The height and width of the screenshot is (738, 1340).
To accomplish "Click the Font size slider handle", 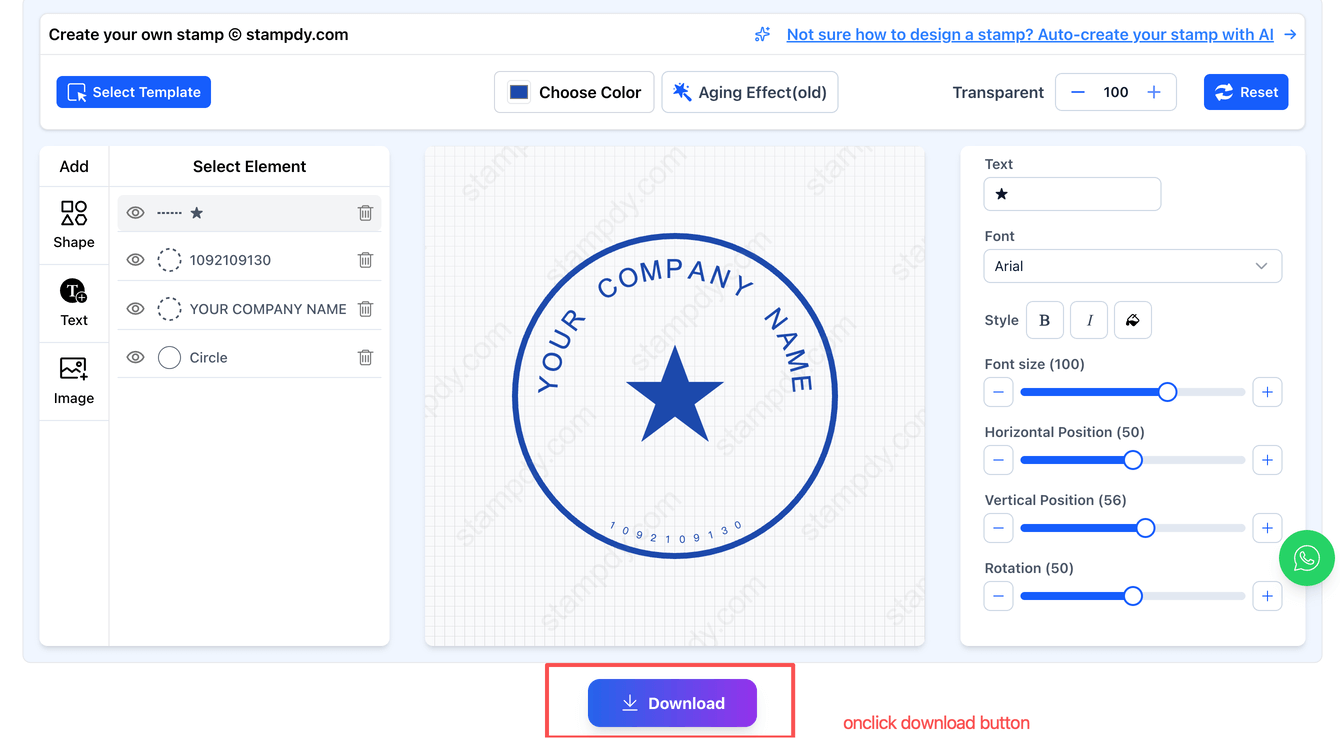I will click(x=1167, y=392).
